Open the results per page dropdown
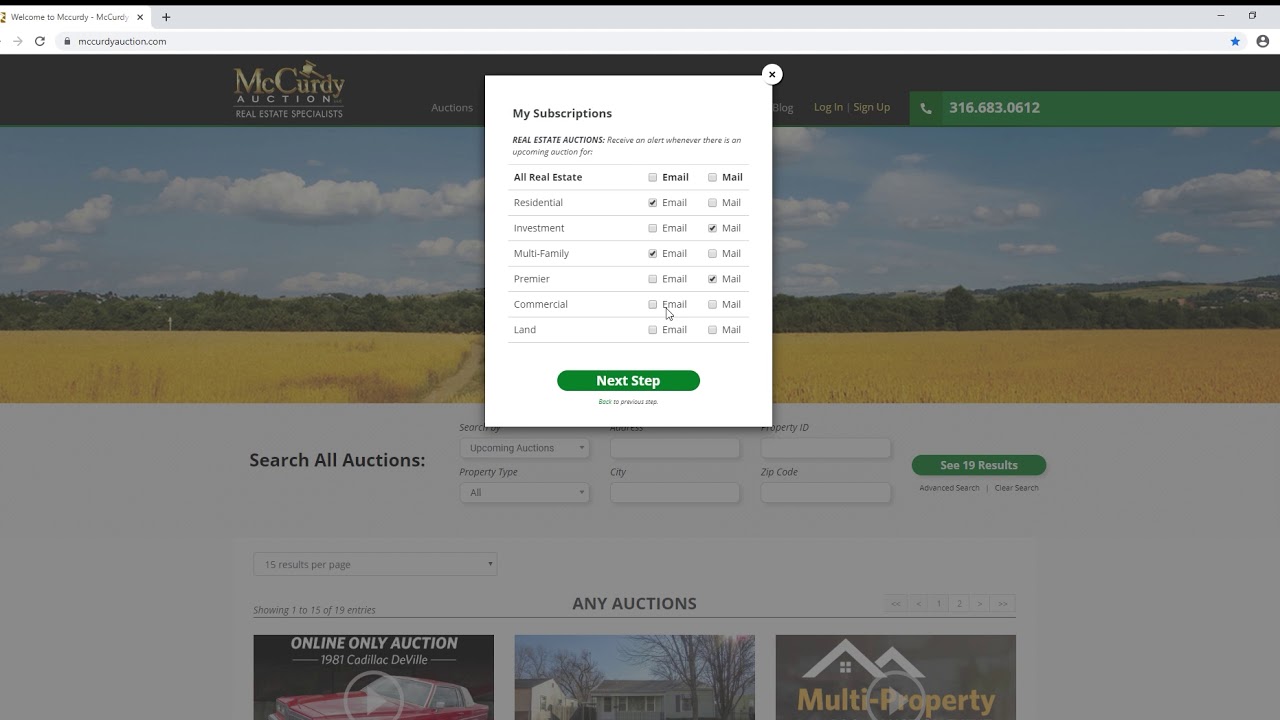This screenshot has height=720, width=1280. click(x=375, y=564)
